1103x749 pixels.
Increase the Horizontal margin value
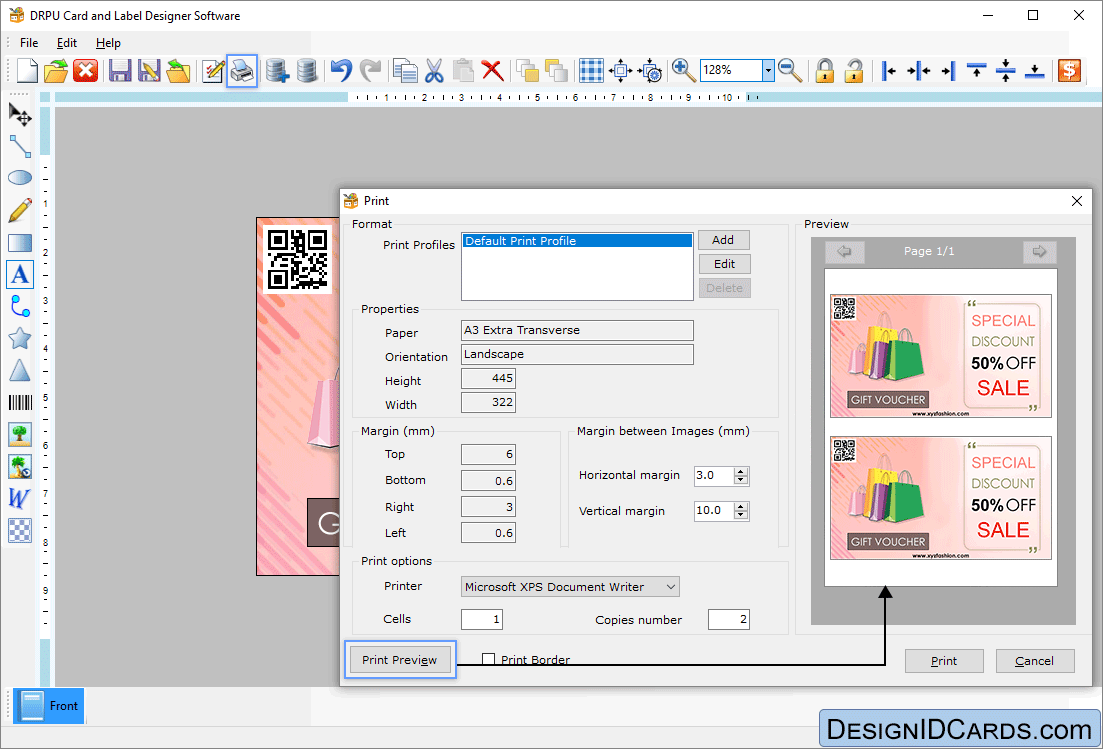741,471
